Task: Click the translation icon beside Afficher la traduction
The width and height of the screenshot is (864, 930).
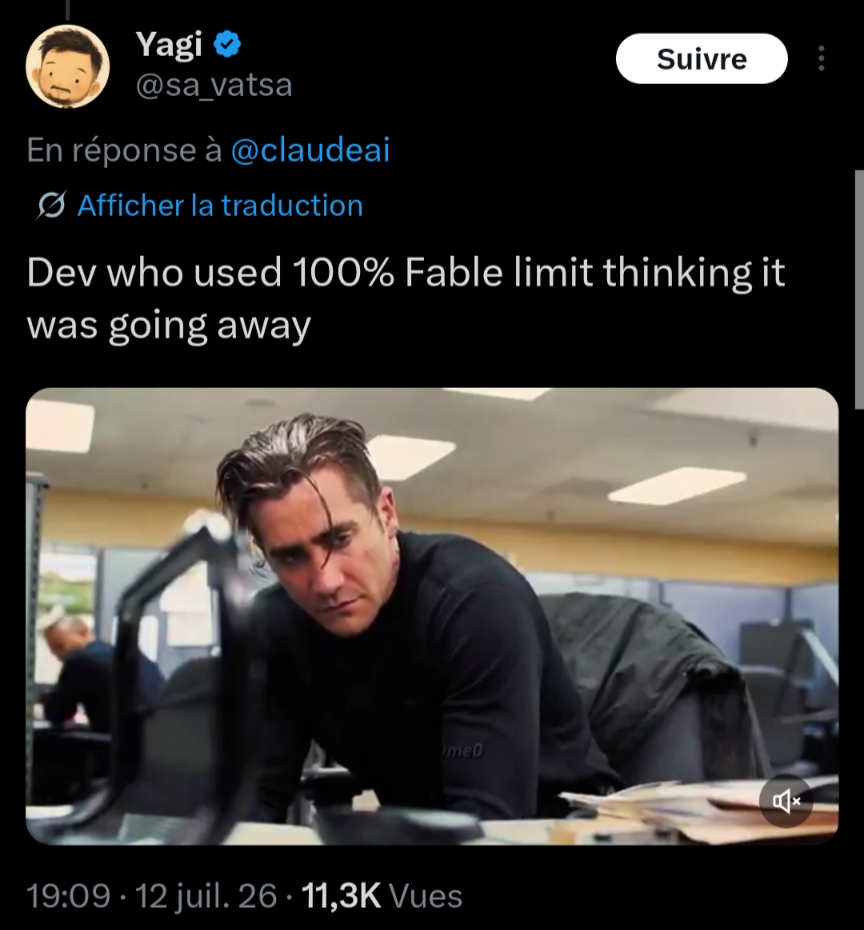Action: [x=50, y=206]
